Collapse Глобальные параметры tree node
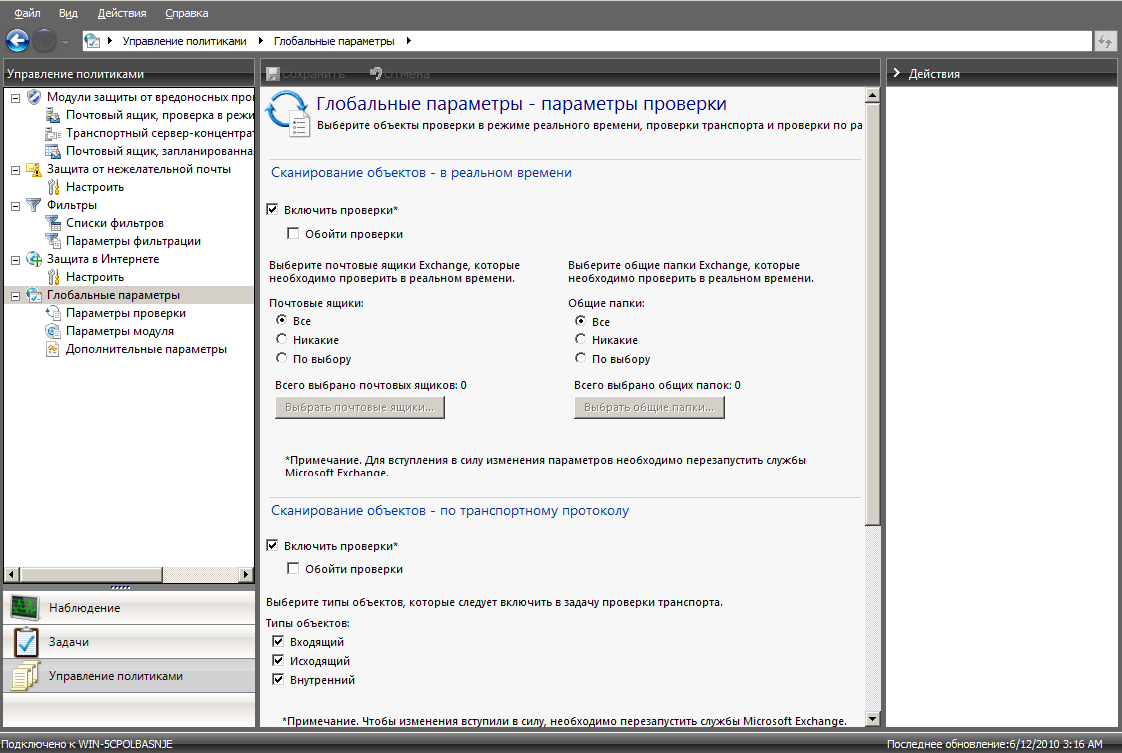 click(x=15, y=296)
